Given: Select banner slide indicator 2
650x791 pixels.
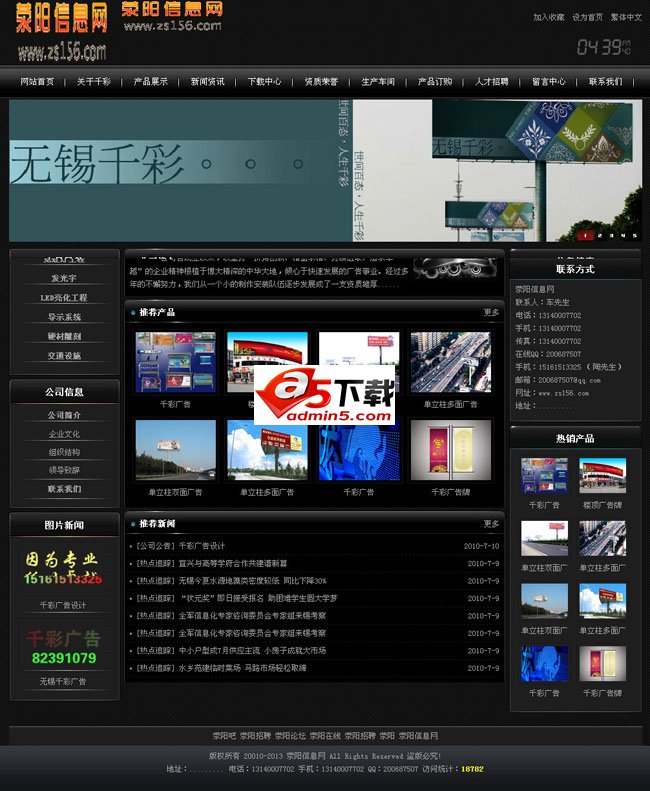Looking at the screenshot, I should (600, 235).
